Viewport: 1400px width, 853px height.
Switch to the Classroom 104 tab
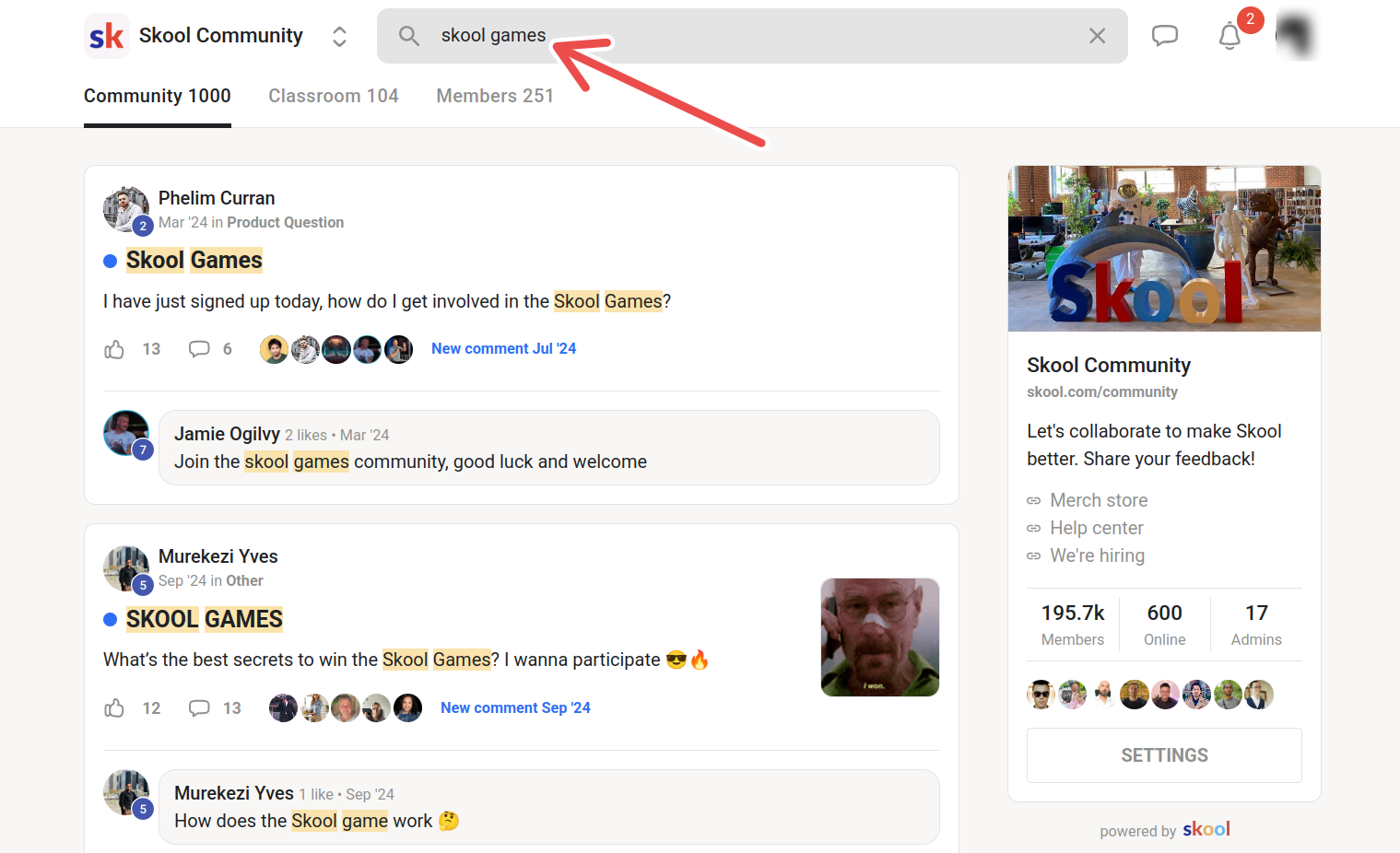[334, 96]
